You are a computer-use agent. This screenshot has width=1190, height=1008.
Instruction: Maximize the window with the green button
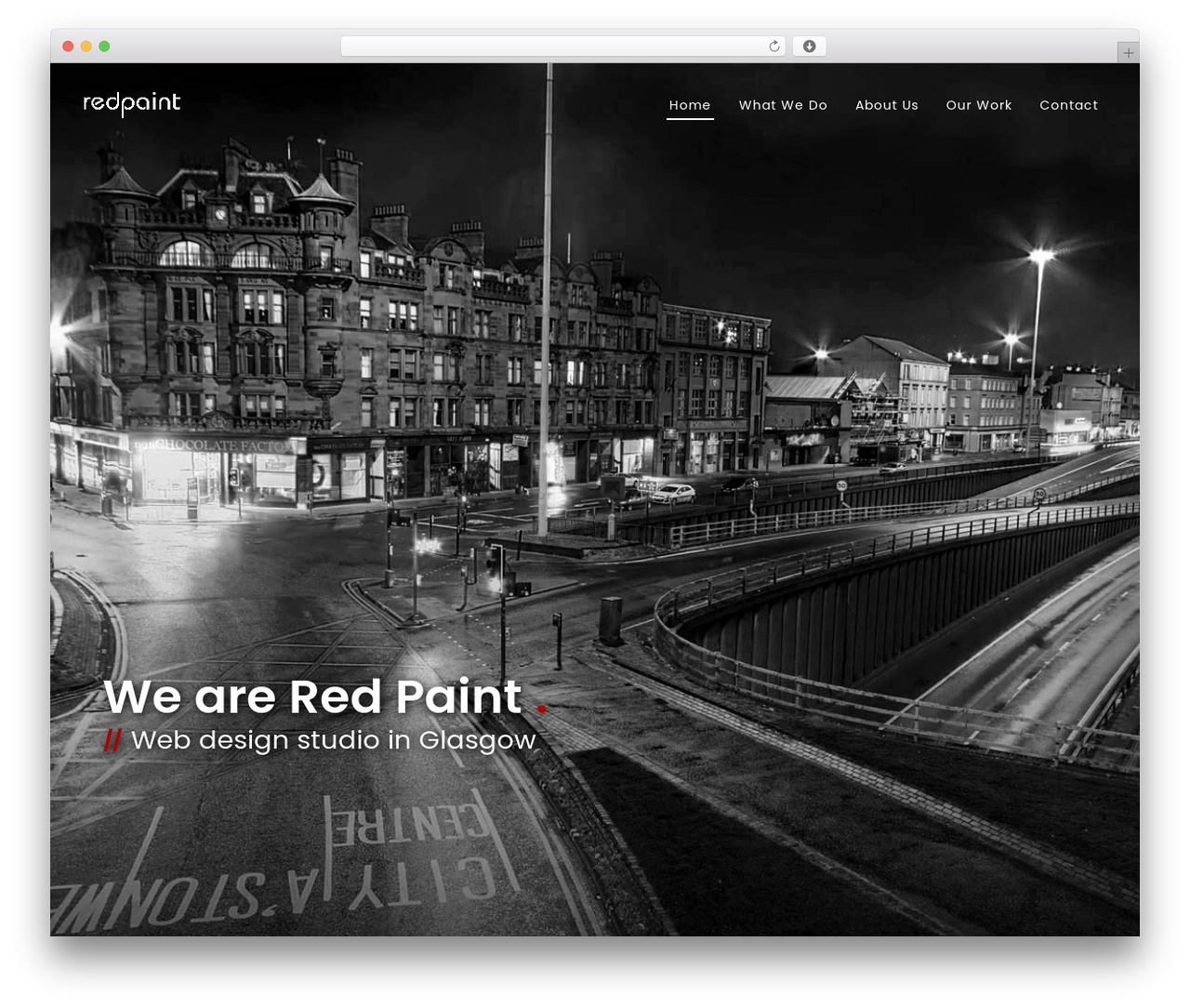pyautogui.click(x=104, y=46)
